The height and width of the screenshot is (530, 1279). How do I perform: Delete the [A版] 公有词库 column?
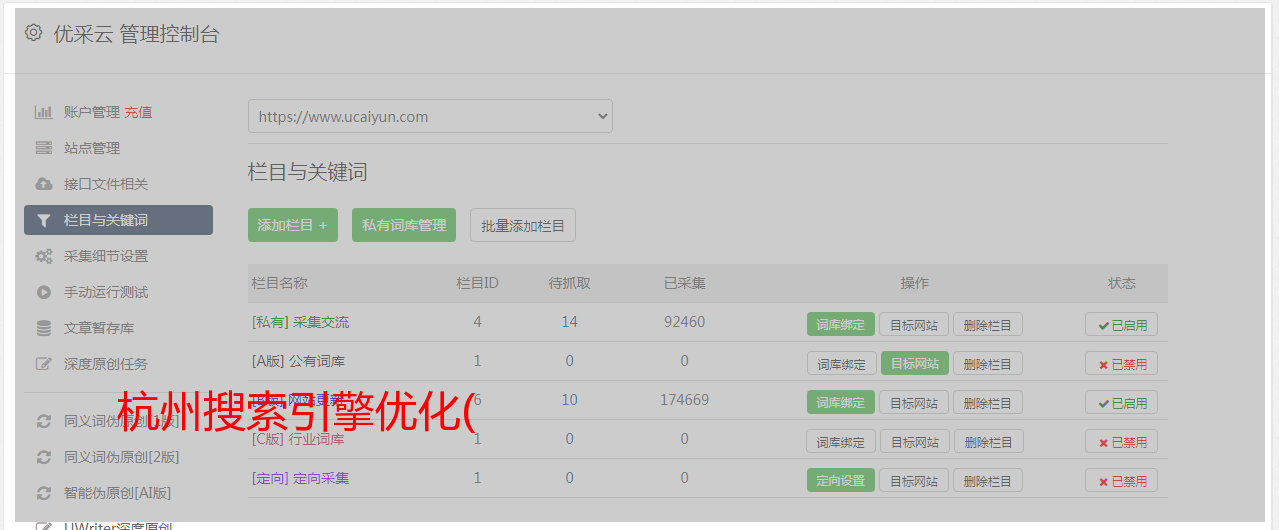(x=988, y=363)
